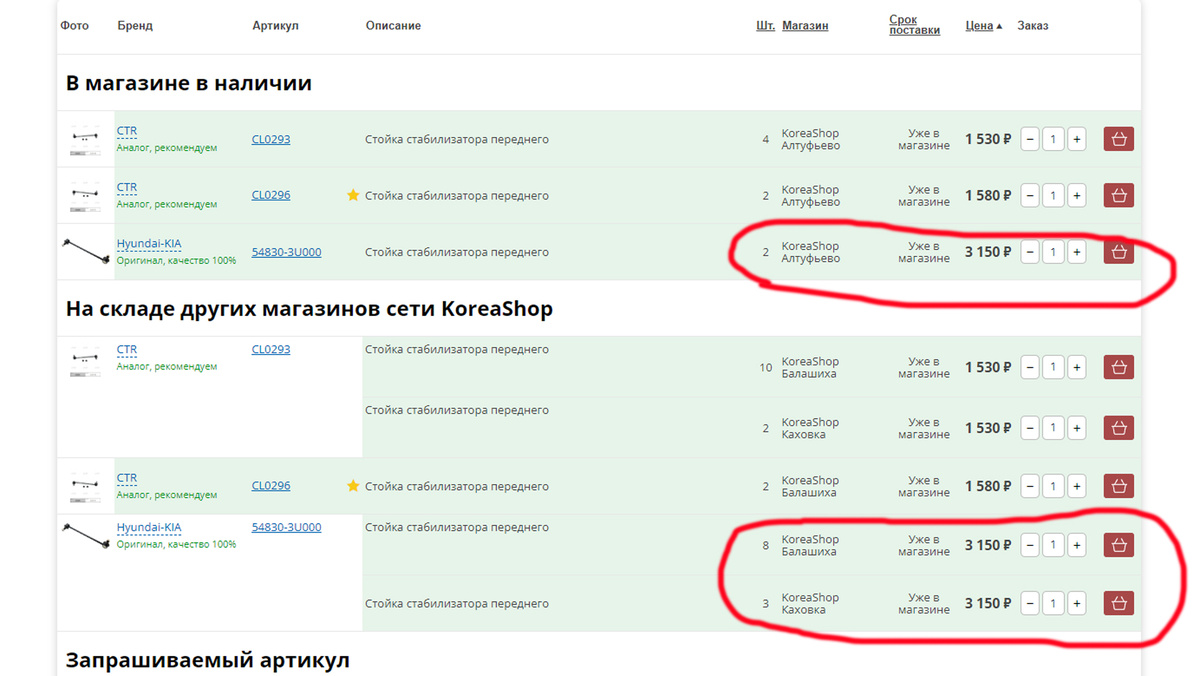Viewport: 1200px width, 676px height.
Task: Focus quantity field in Алтуфьево 3 150 ₽ row
Action: pyautogui.click(x=1053, y=252)
